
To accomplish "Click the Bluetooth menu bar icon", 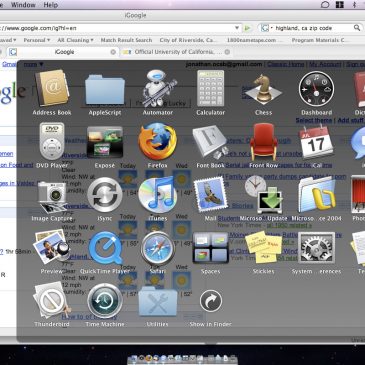I will 354,5.
